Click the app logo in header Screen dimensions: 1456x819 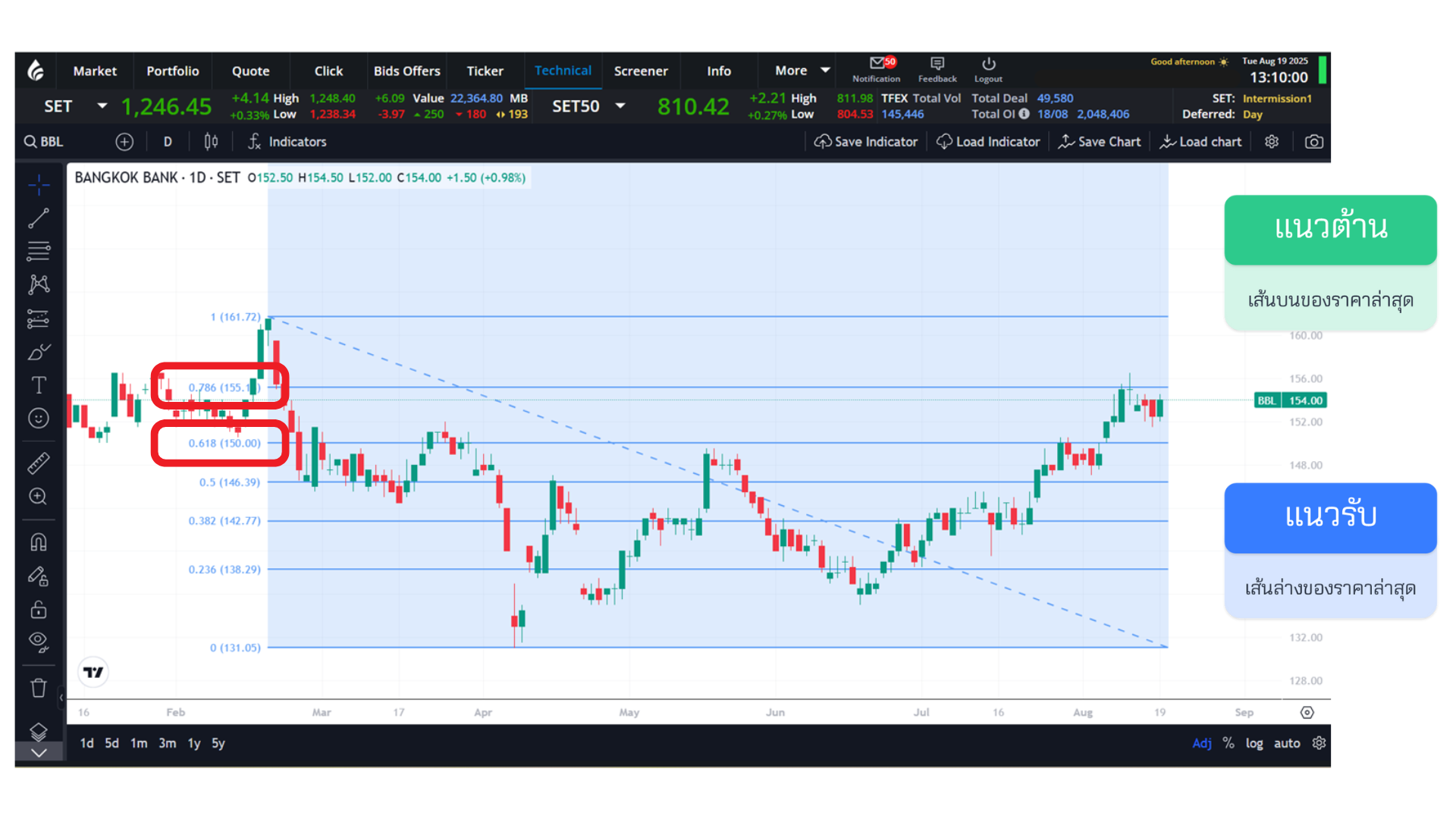tap(36, 71)
